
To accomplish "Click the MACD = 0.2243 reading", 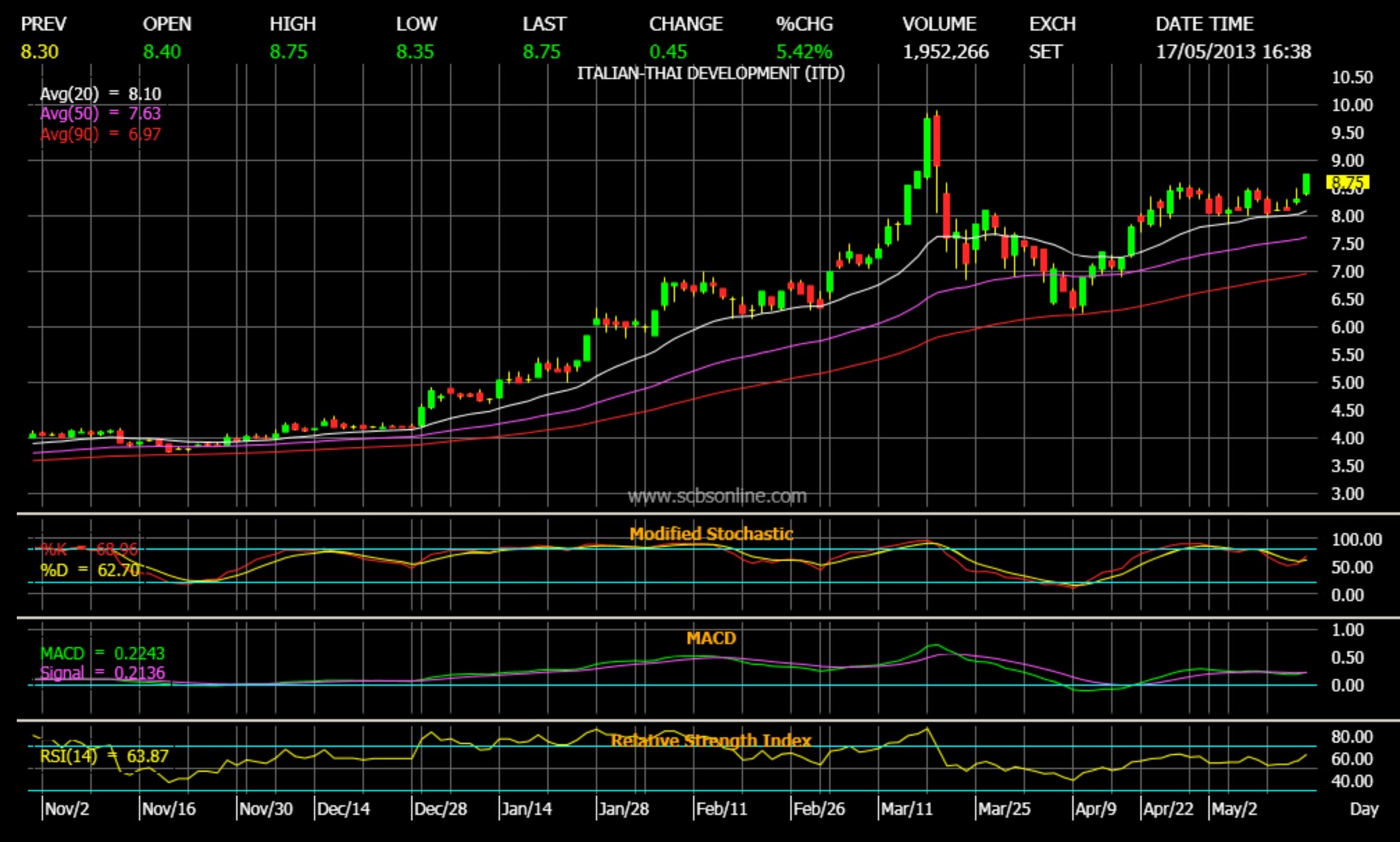I will pyautogui.click(x=102, y=653).
